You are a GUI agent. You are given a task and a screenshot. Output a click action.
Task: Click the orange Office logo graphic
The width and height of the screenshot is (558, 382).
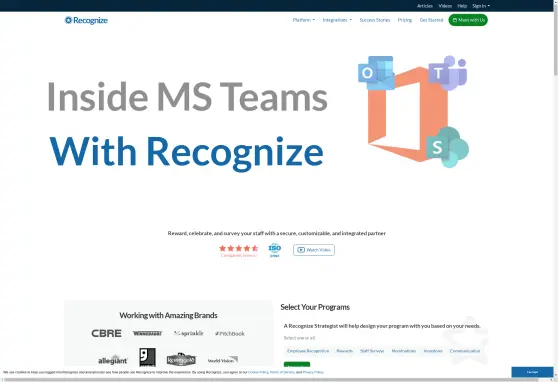[x=407, y=114]
